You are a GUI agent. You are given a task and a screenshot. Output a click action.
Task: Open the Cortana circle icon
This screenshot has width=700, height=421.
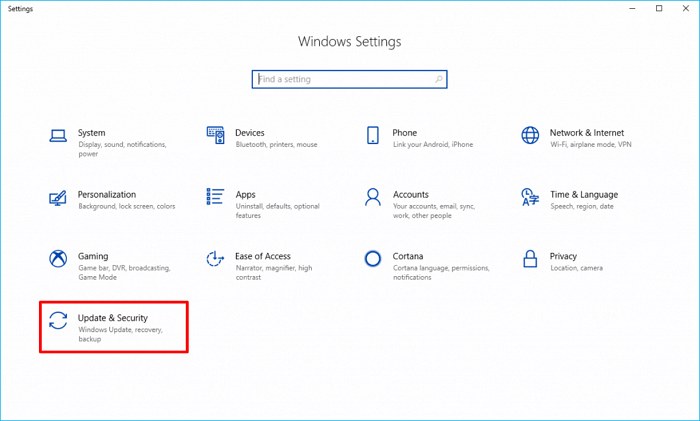pyautogui.click(x=373, y=258)
